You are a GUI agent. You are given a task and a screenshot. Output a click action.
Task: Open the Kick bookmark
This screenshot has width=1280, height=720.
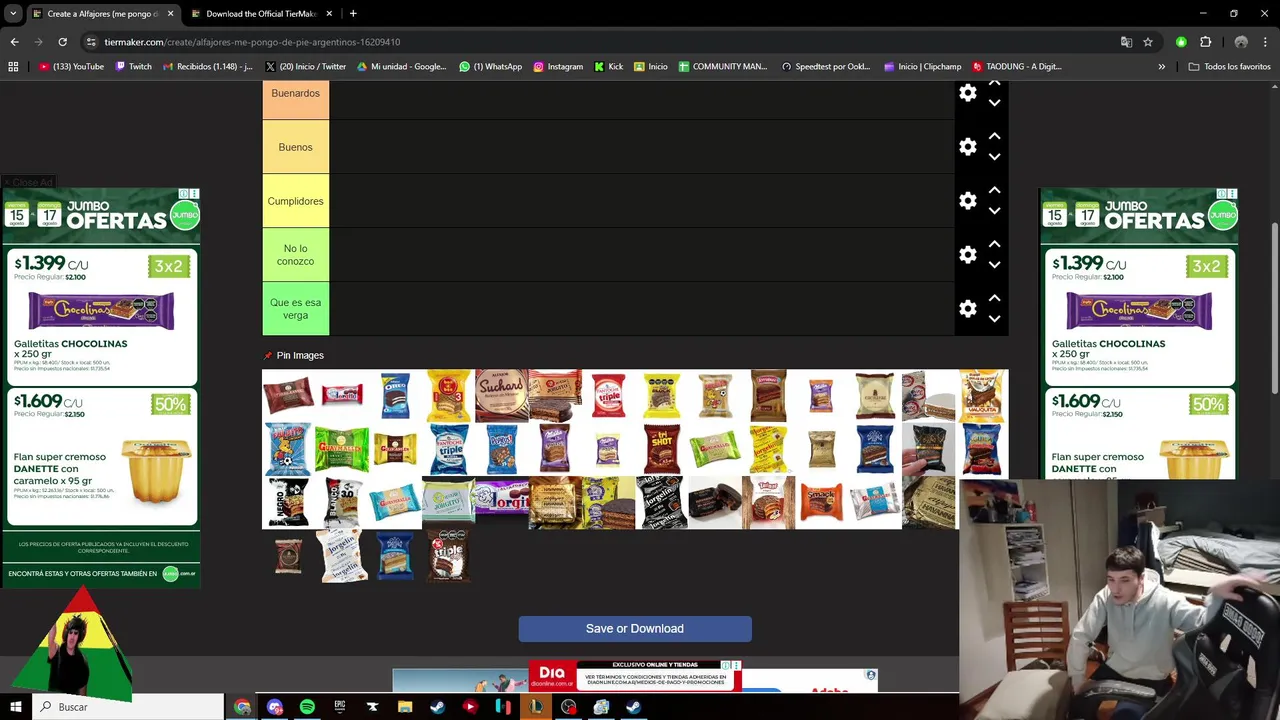click(608, 67)
